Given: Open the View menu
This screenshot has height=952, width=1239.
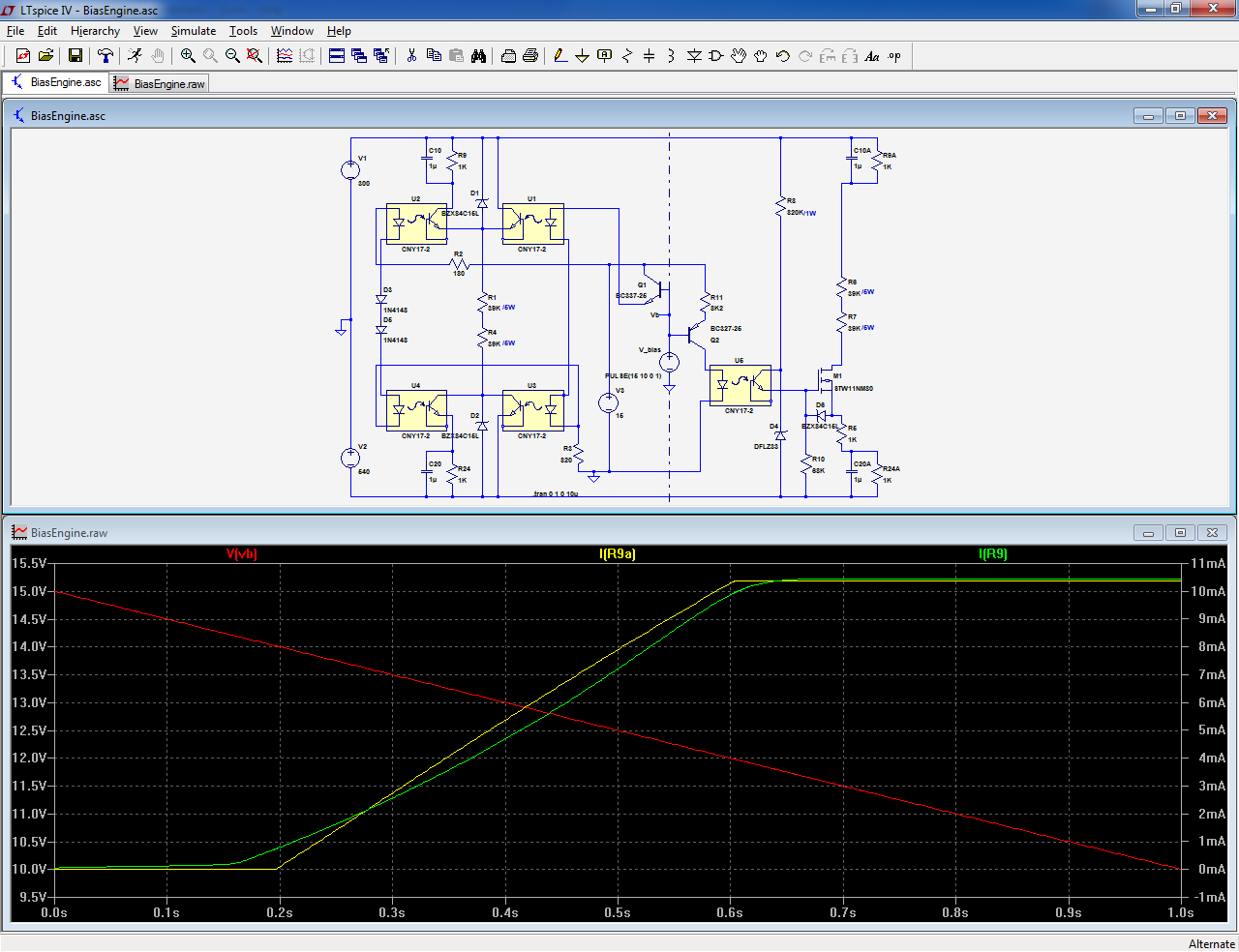Looking at the screenshot, I should click(x=145, y=31).
